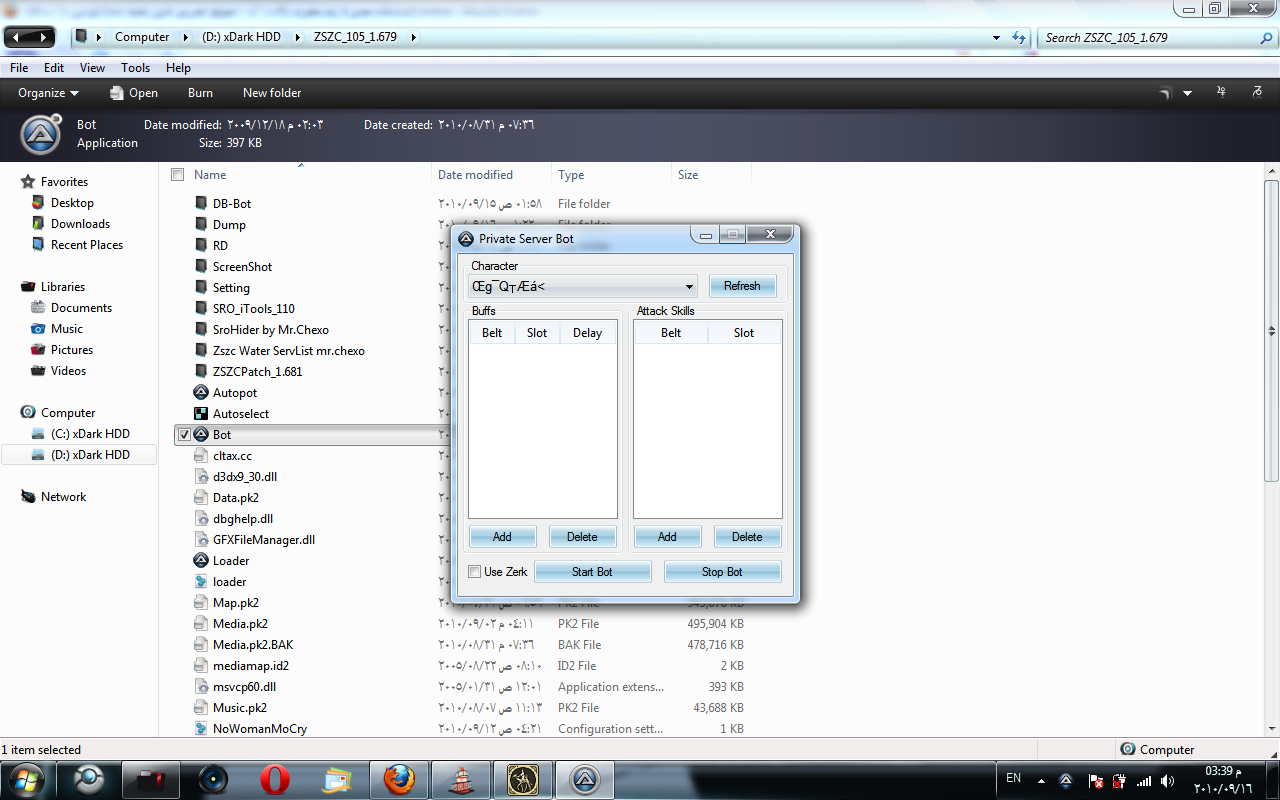Click the volume speaker tray icon
The width and height of the screenshot is (1280, 800).
(1167, 781)
